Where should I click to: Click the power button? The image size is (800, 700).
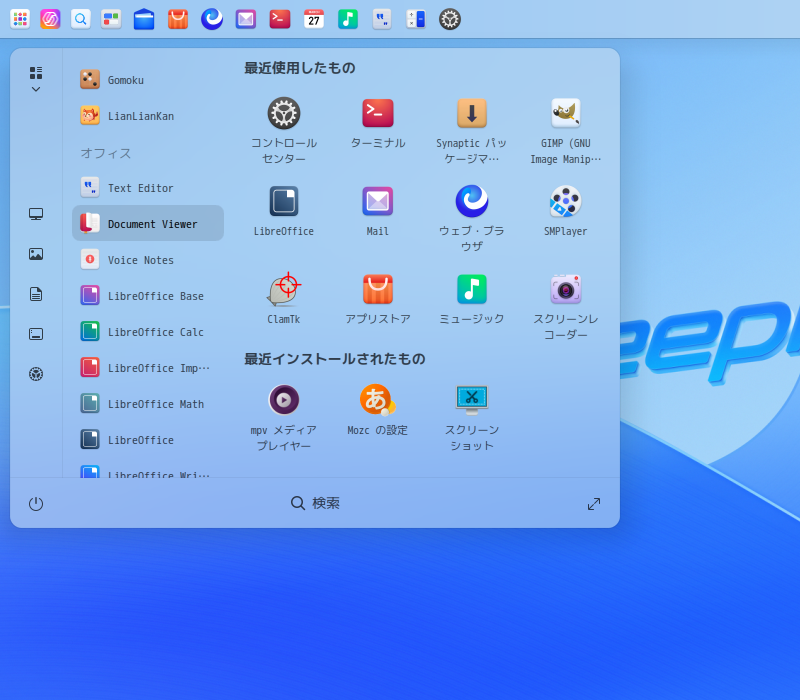point(36,504)
